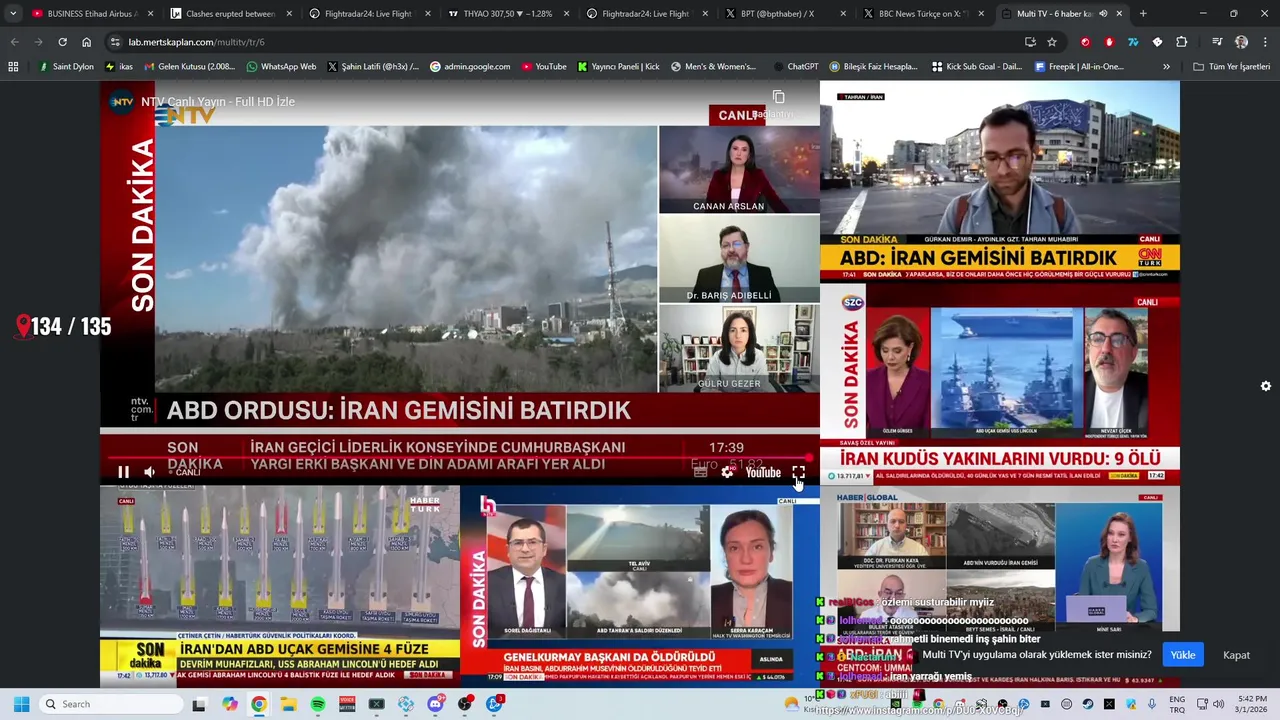This screenshot has height=720, width=1280.
Task: Reload the current page
Action: 62,42
